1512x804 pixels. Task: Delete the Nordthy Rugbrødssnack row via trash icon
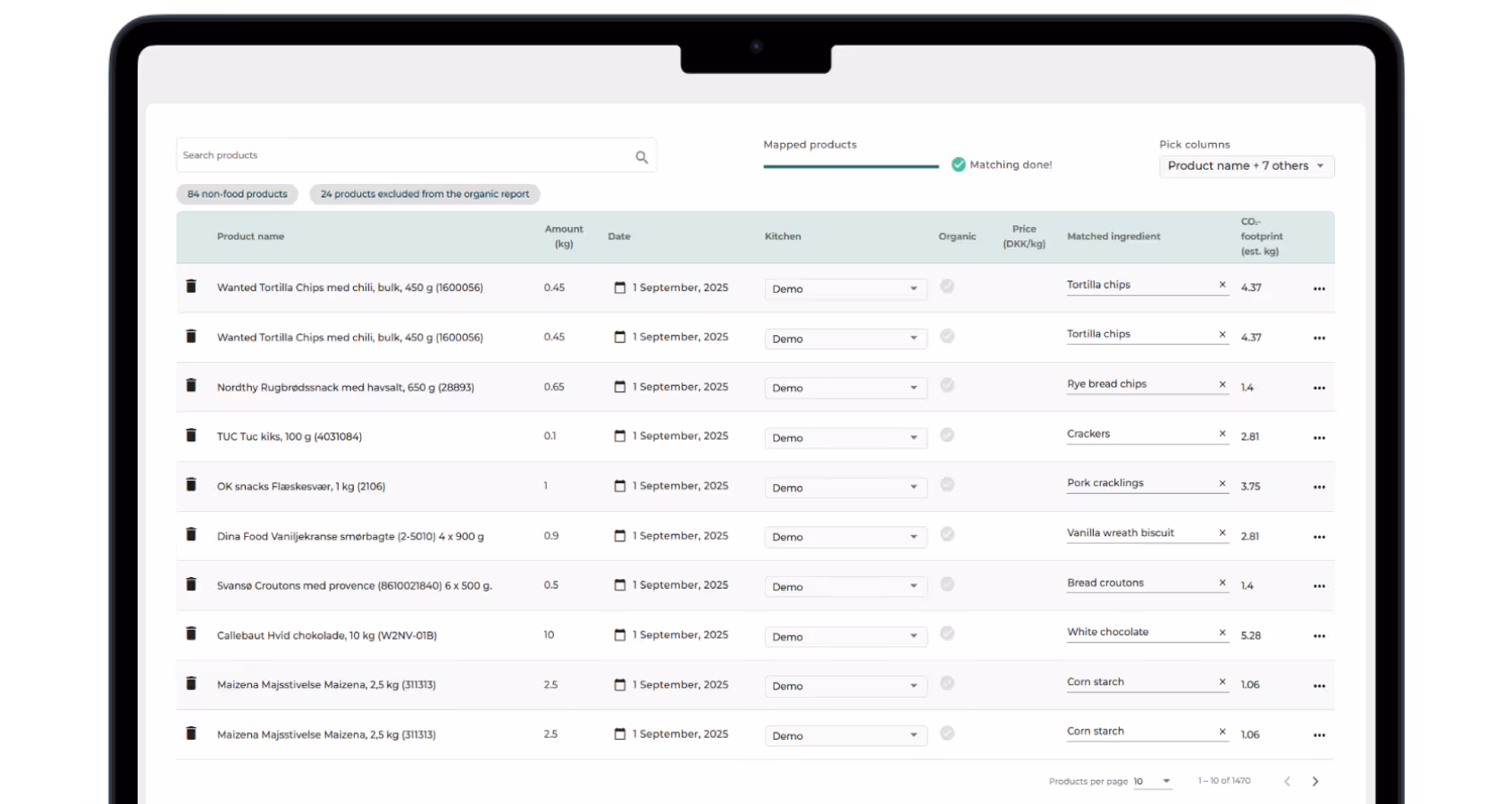[190, 386]
